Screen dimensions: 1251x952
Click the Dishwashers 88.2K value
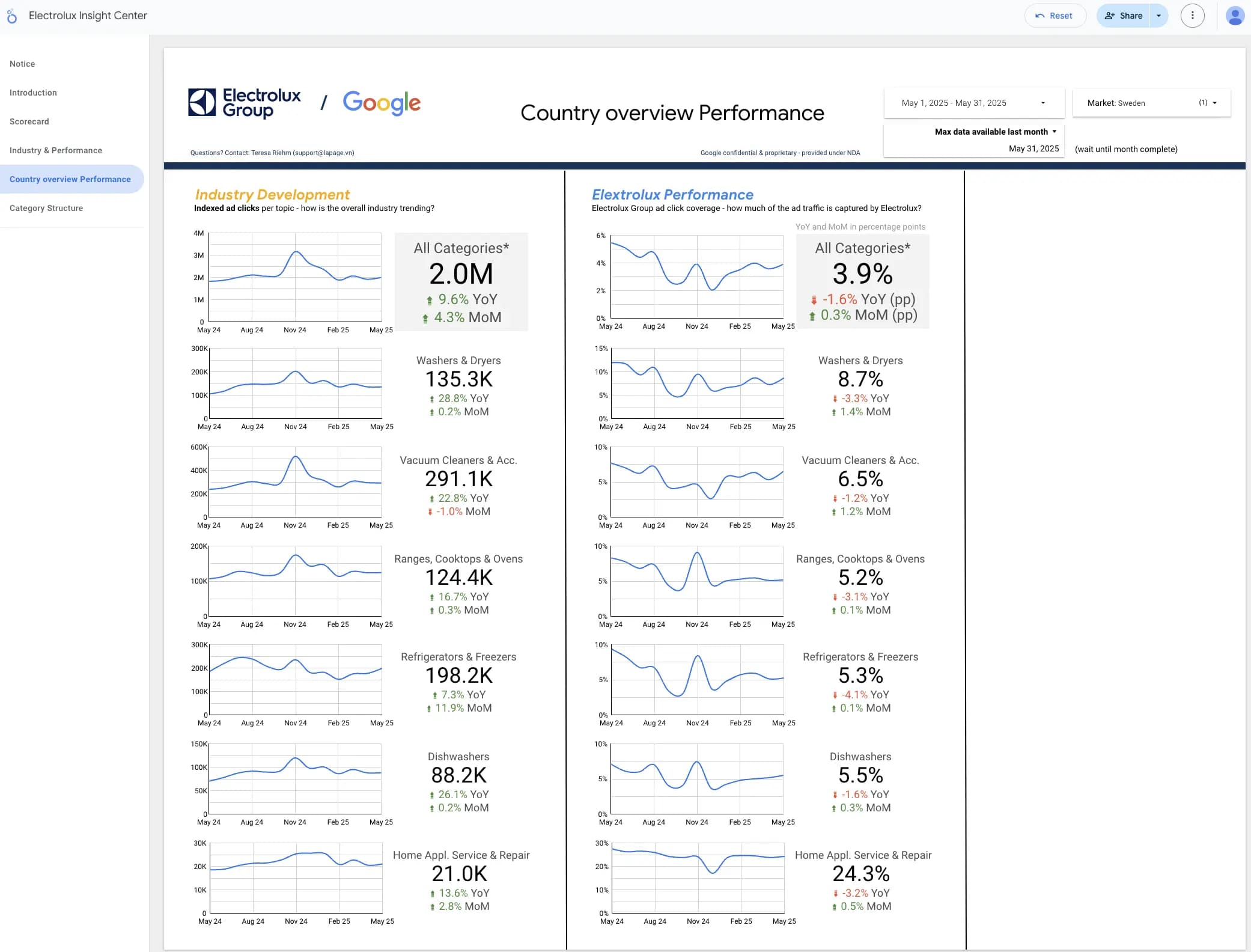[x=459, y=775]
